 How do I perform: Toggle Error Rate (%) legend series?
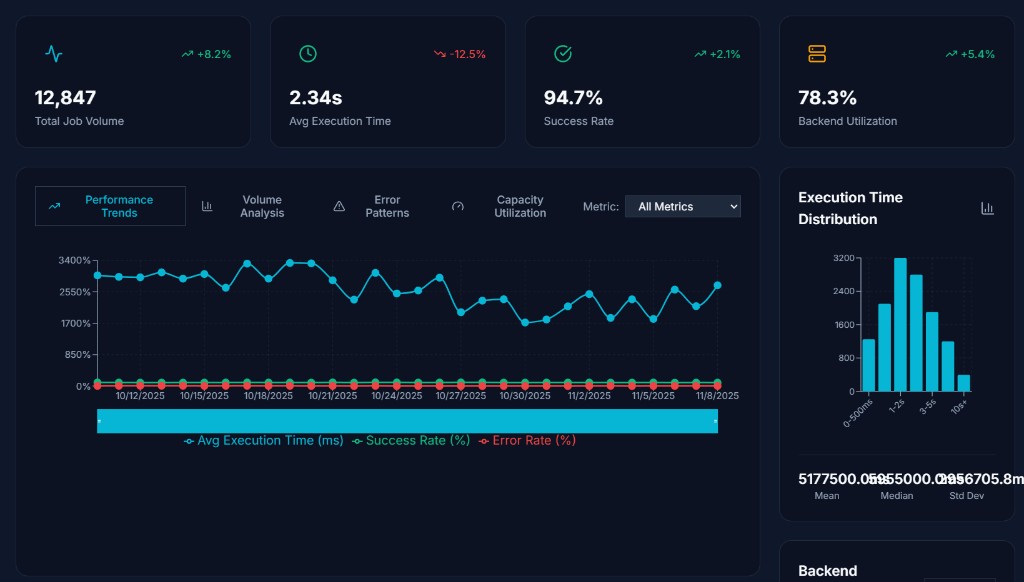[527, 441]
